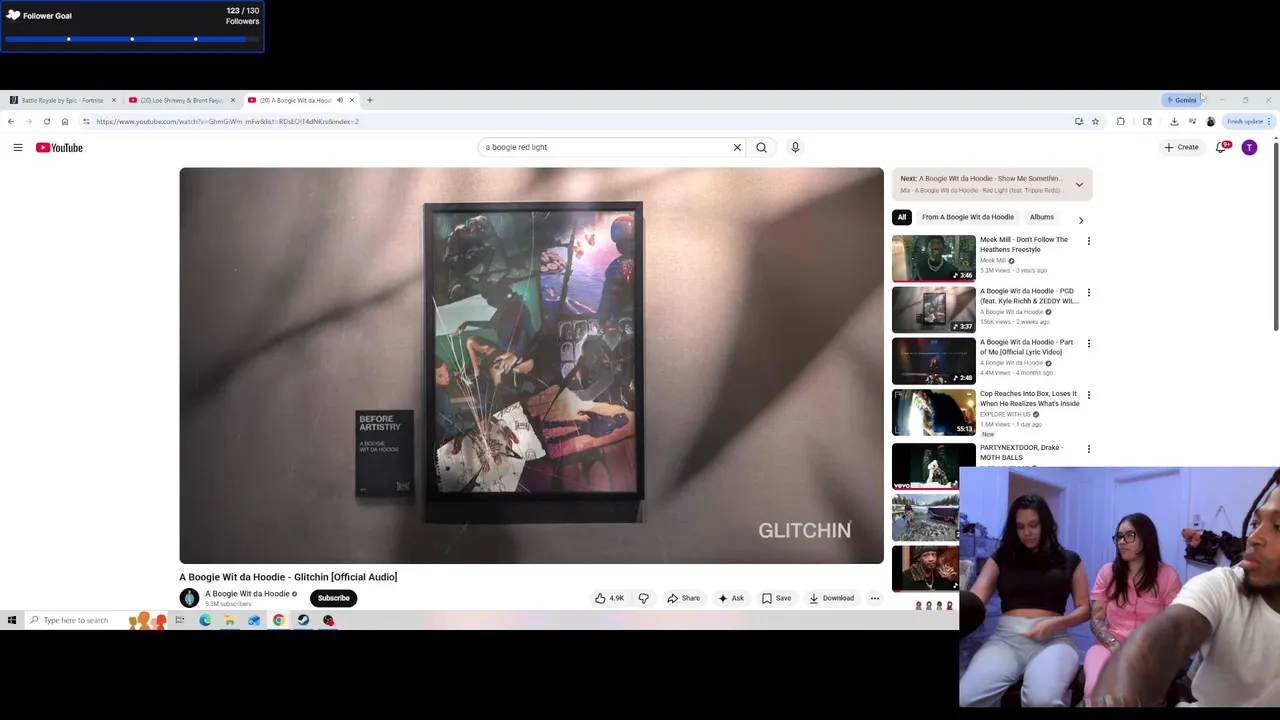The height and width of the screenshot is (720, 1280).
Task: Start voice search with microphone icon
Action: tap(795, 147)
